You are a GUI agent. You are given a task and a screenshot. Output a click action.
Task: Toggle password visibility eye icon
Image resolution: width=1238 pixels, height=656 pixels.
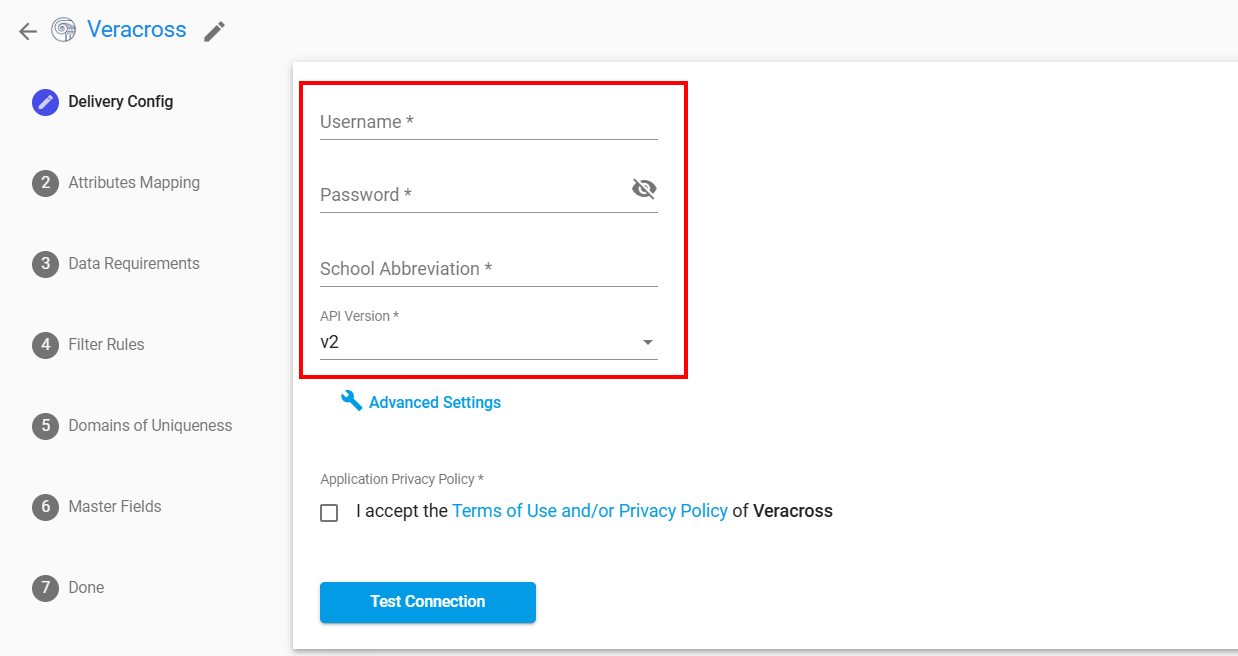click(x=644, y=189)
